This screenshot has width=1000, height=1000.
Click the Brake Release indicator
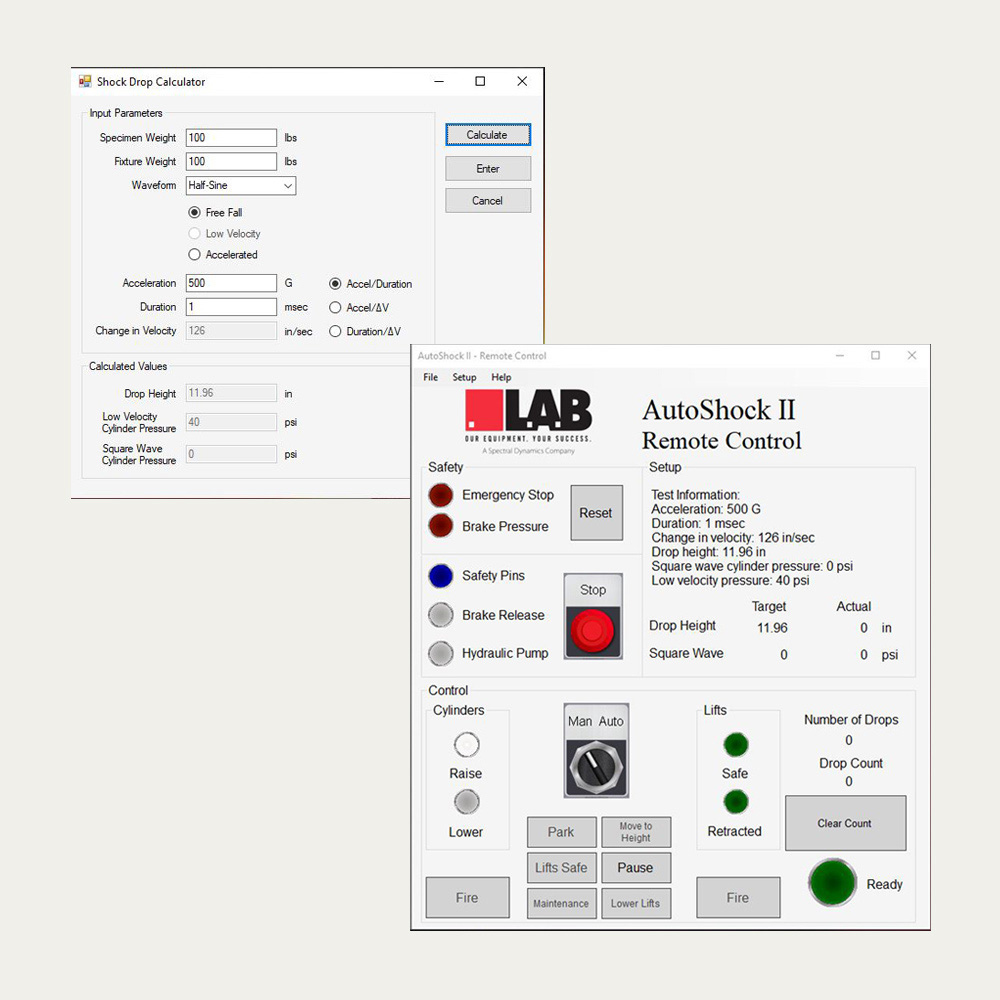[441, 615]
